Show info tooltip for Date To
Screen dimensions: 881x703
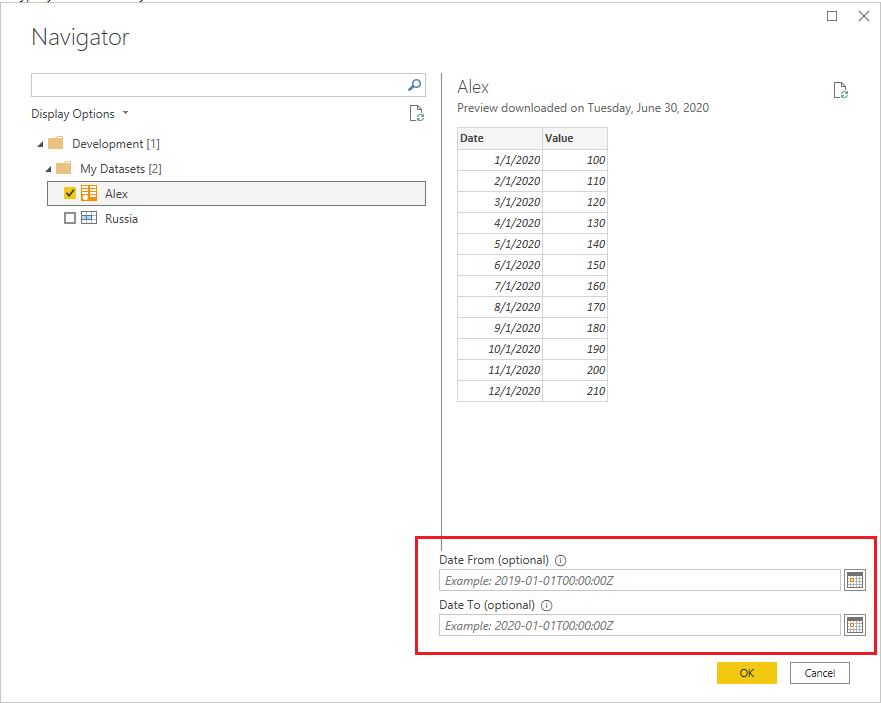tap(547, 605)
